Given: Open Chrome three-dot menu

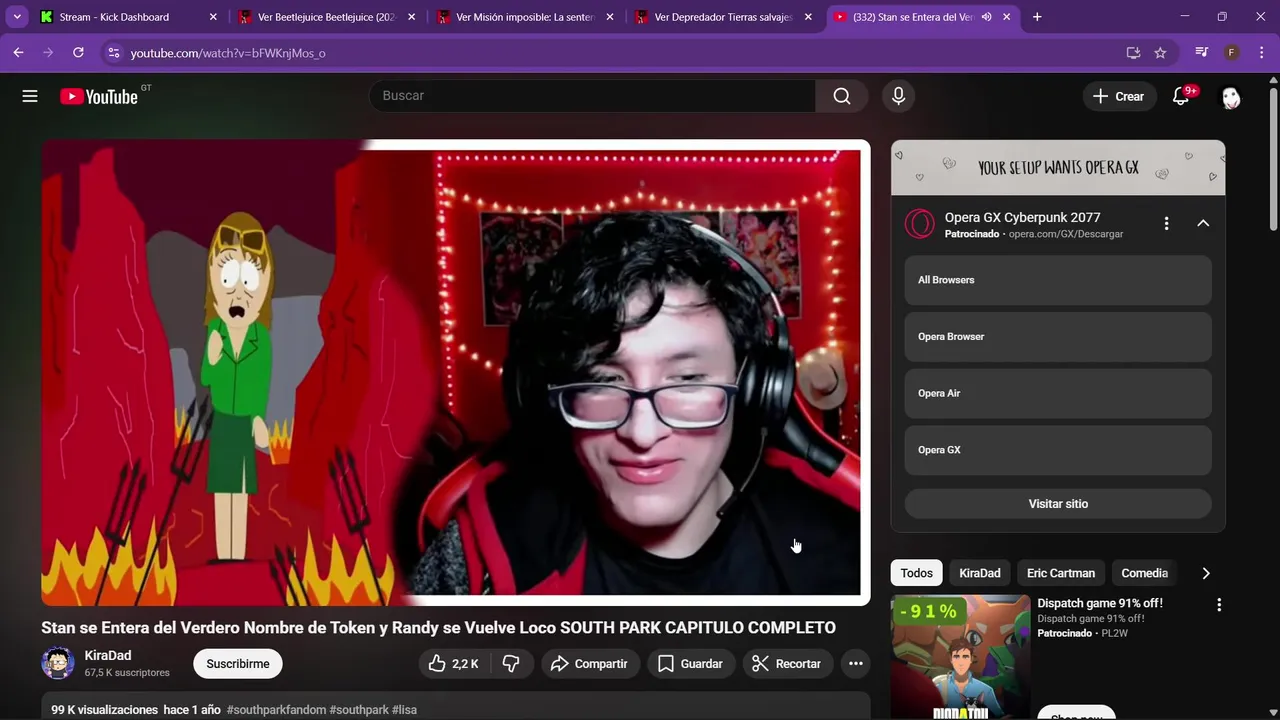Looking at the screenshot, I should [x=1262, y=52].
